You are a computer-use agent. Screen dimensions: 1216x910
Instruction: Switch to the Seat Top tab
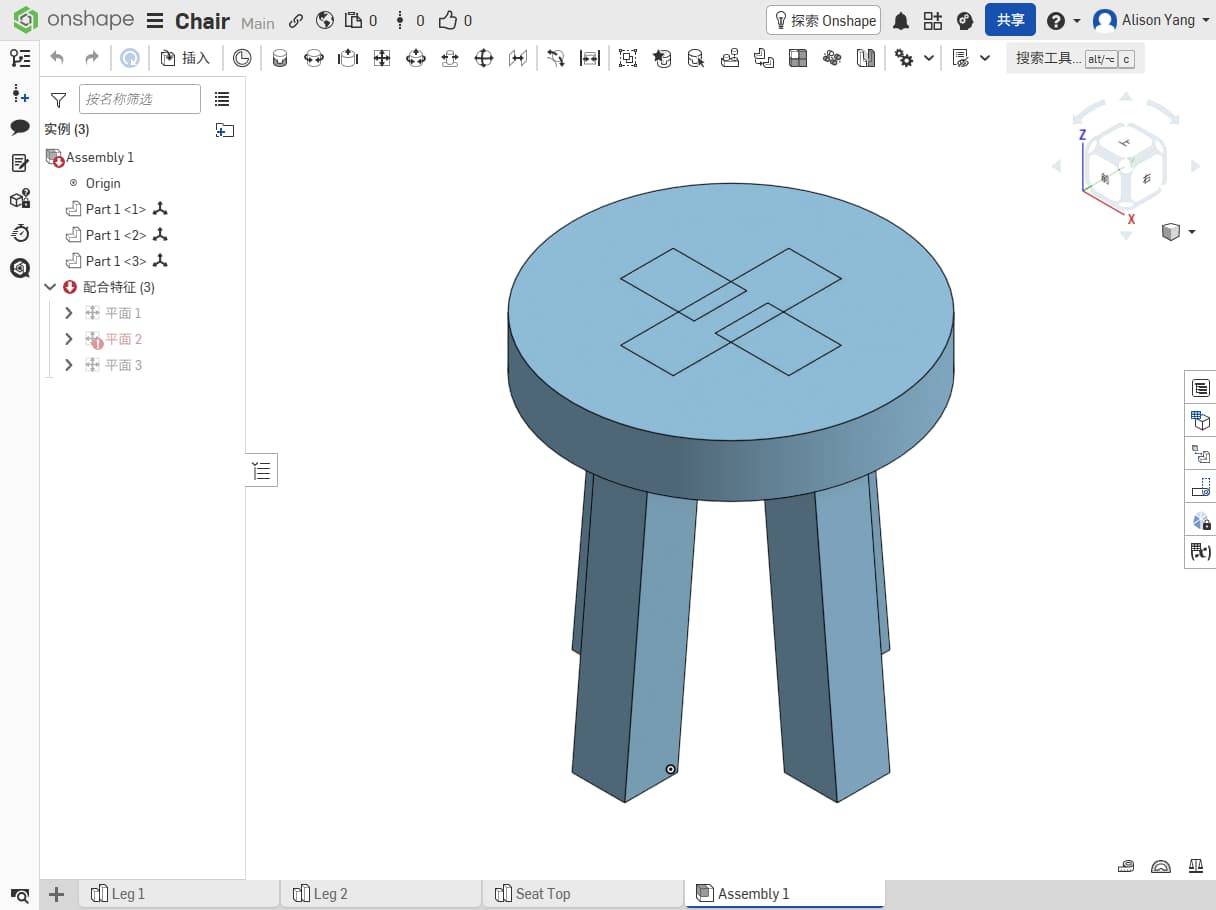[x=542, y=894]
